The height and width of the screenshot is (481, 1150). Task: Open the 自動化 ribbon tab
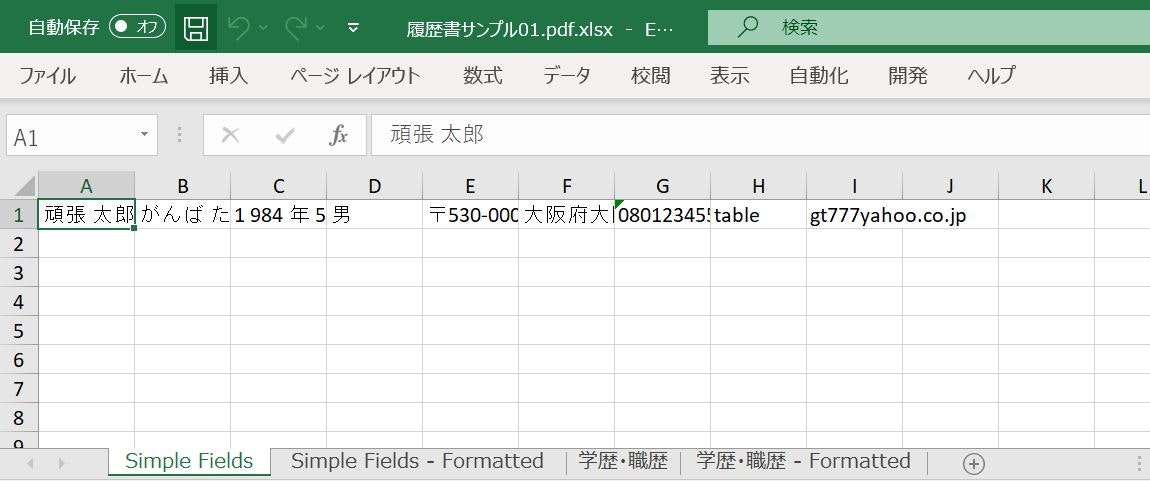(x=818, y=76)
